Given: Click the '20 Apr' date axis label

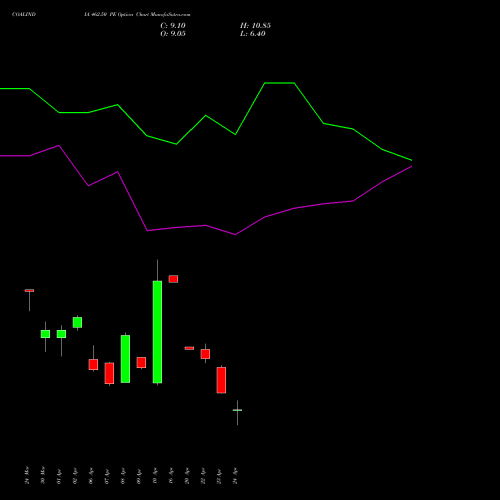Looking at the screenshot, I should tap(187, 476).
